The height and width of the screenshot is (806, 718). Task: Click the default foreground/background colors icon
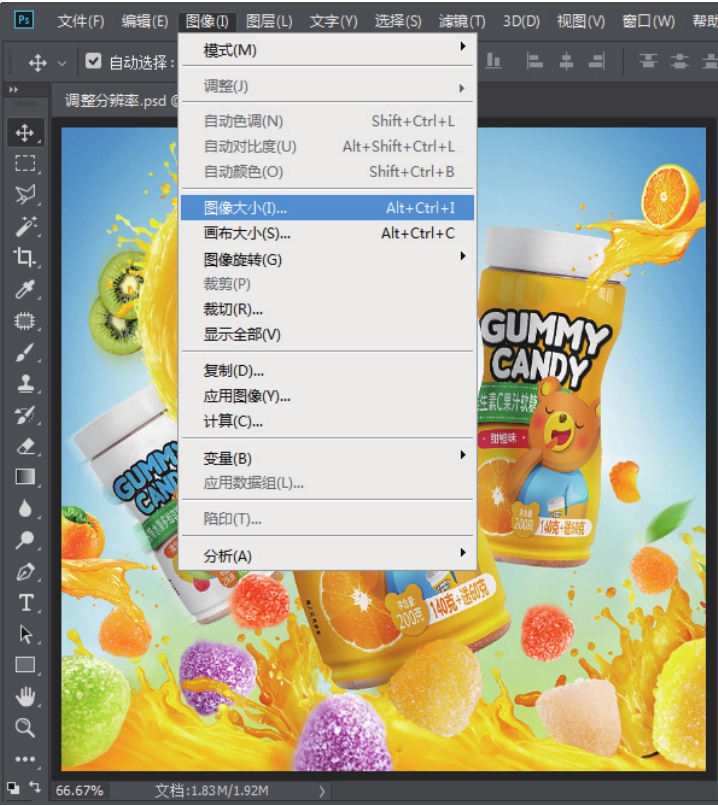[13, 787]
